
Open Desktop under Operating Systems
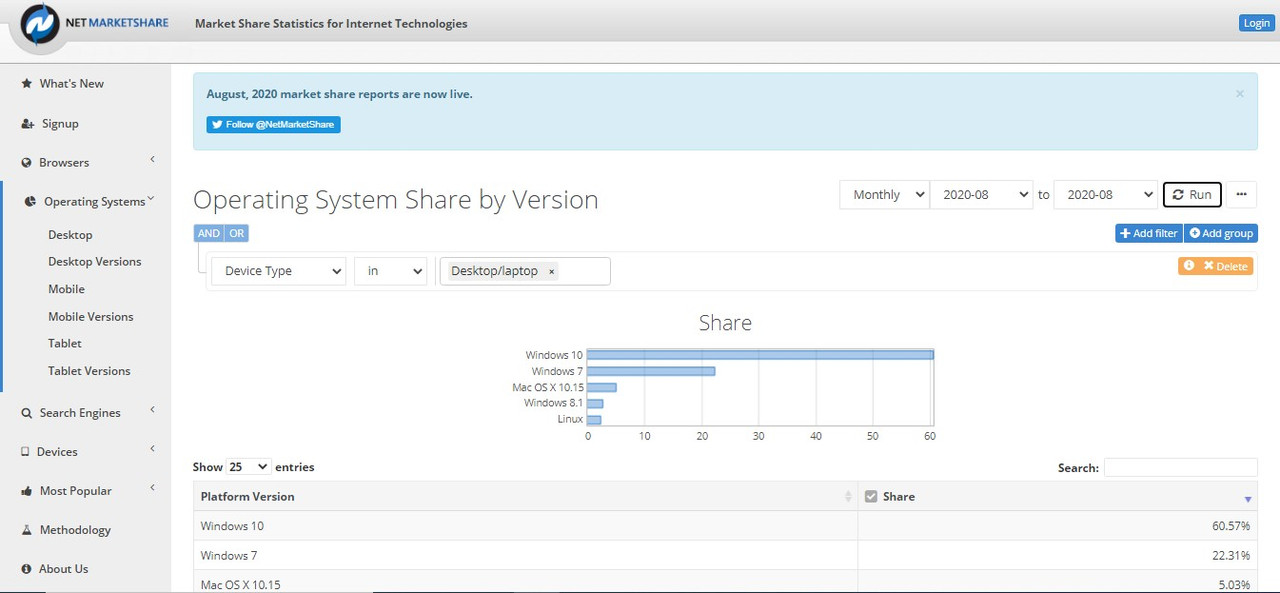pos(70,235)
